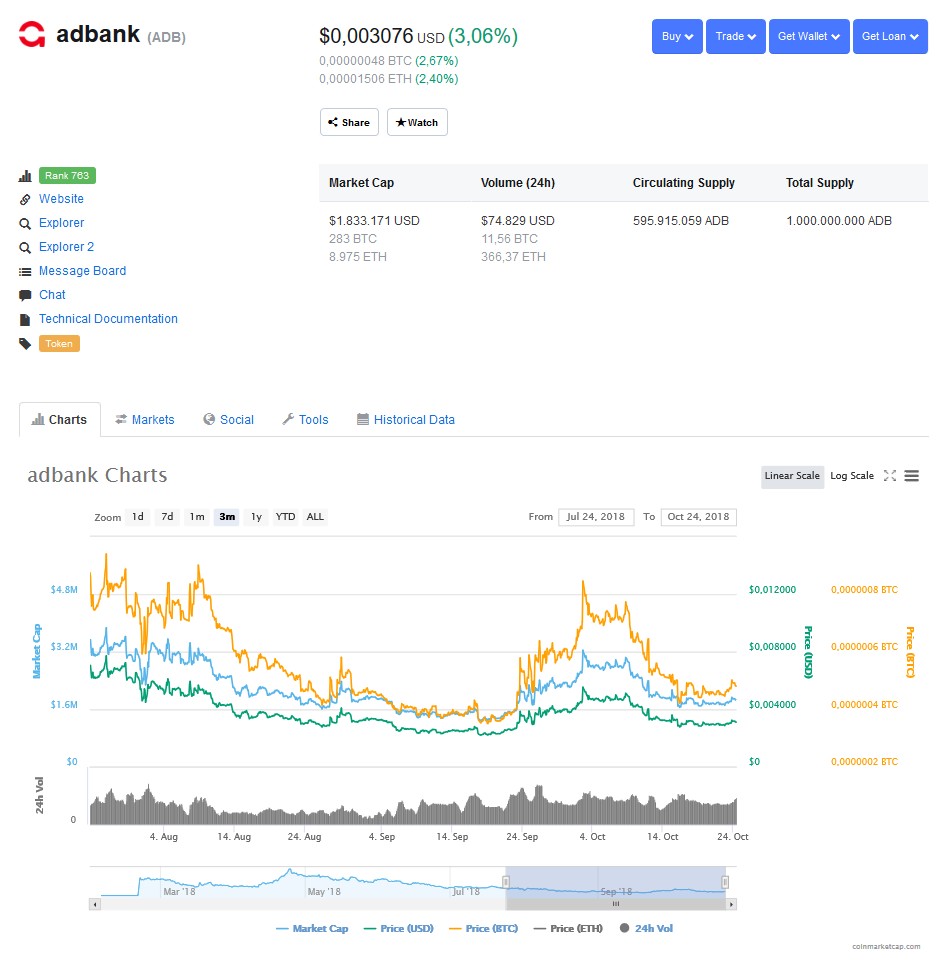Set chart zoom to 7d

tap(168, 517)
